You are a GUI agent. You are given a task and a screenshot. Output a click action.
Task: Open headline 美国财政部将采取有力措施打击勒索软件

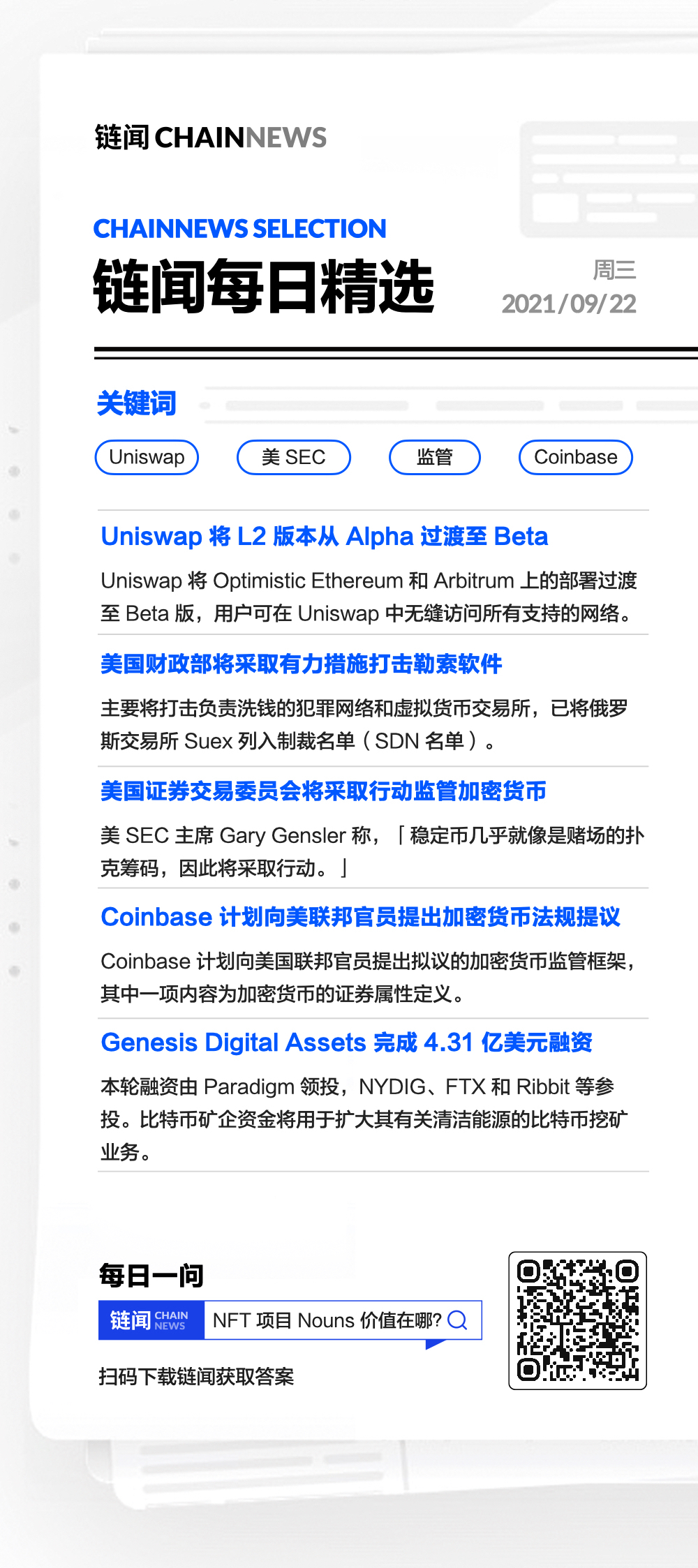click(x=302, y=664)
